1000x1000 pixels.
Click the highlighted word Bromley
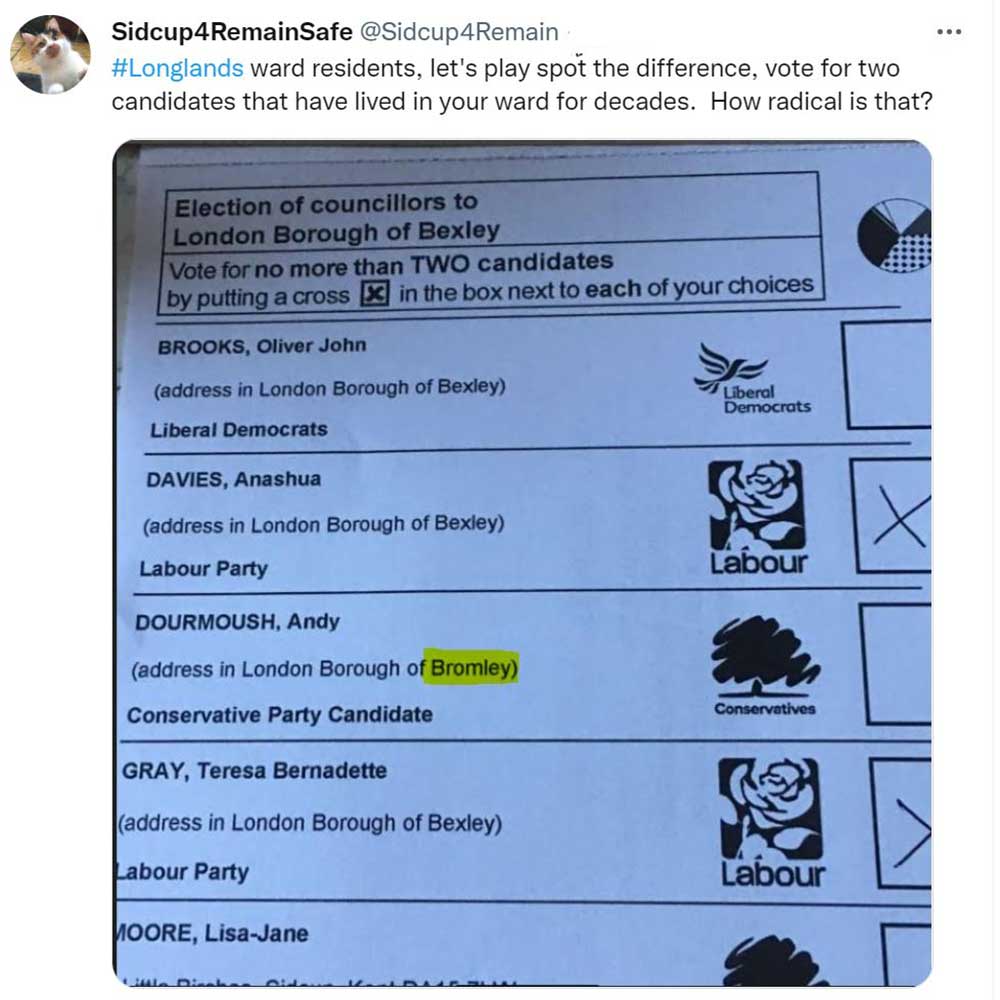tap(473, 668)
